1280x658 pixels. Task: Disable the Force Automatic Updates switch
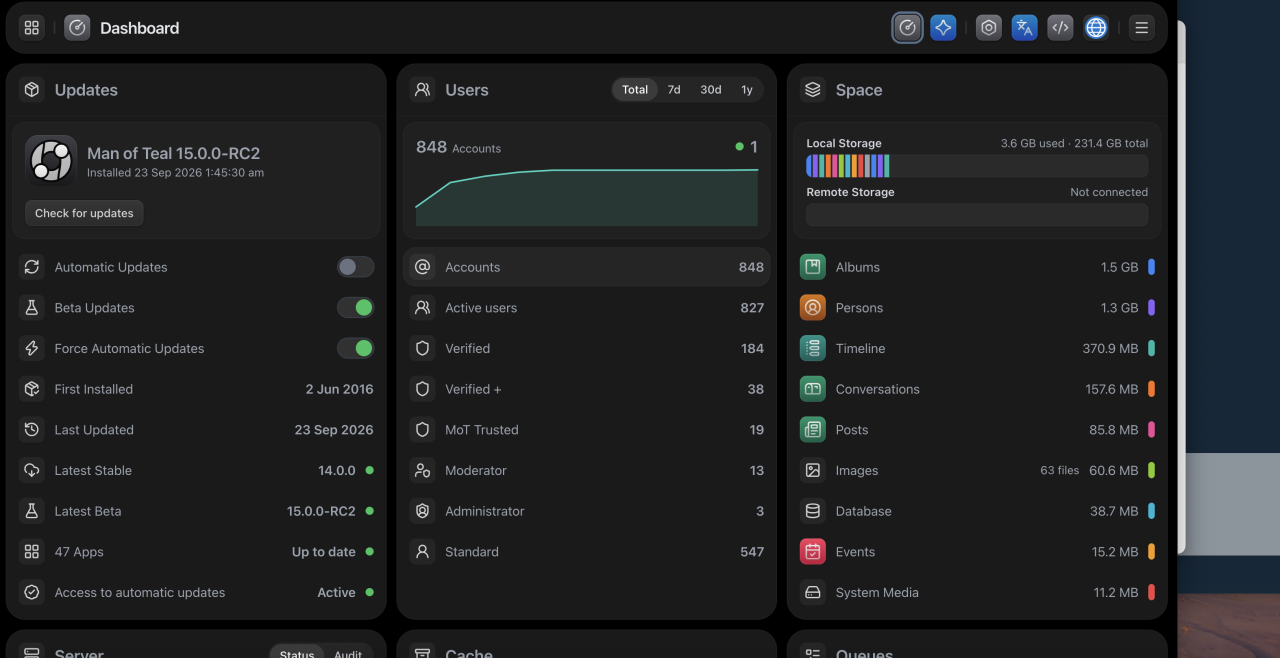click(x=355, y=348)
